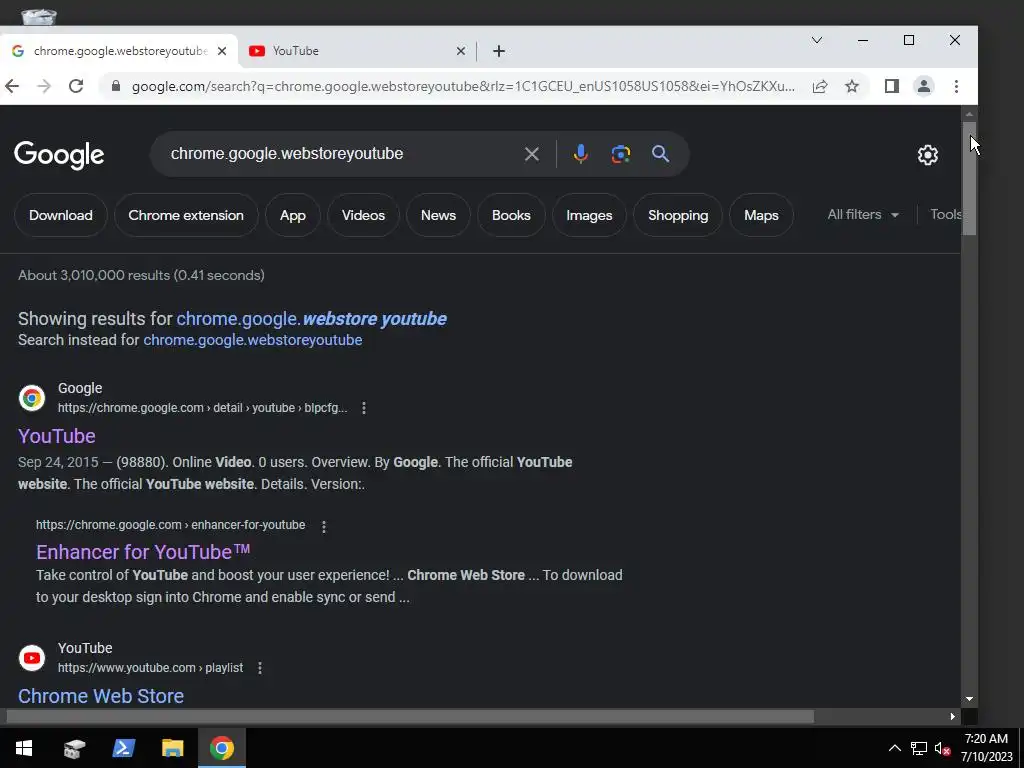Switch to Books results

click(x=511, y=216)
